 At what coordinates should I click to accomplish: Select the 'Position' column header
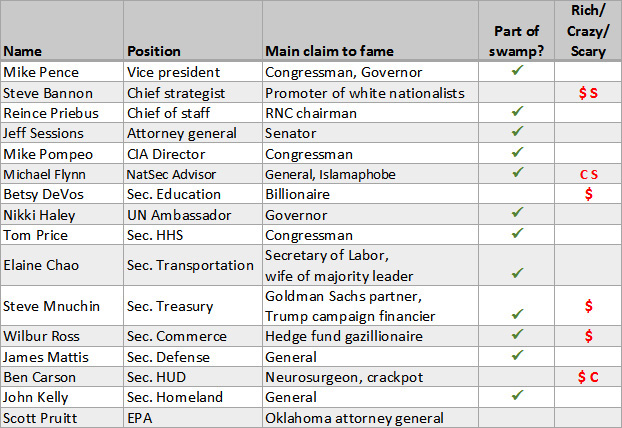(154, 50)
